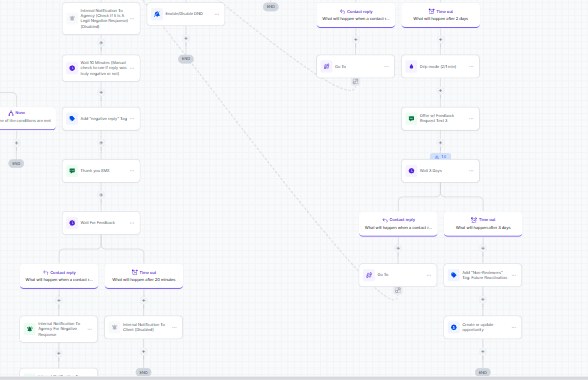Click END marker below Internal Notification To Client
Screen dimensions: 588x380
click(143, 372)
